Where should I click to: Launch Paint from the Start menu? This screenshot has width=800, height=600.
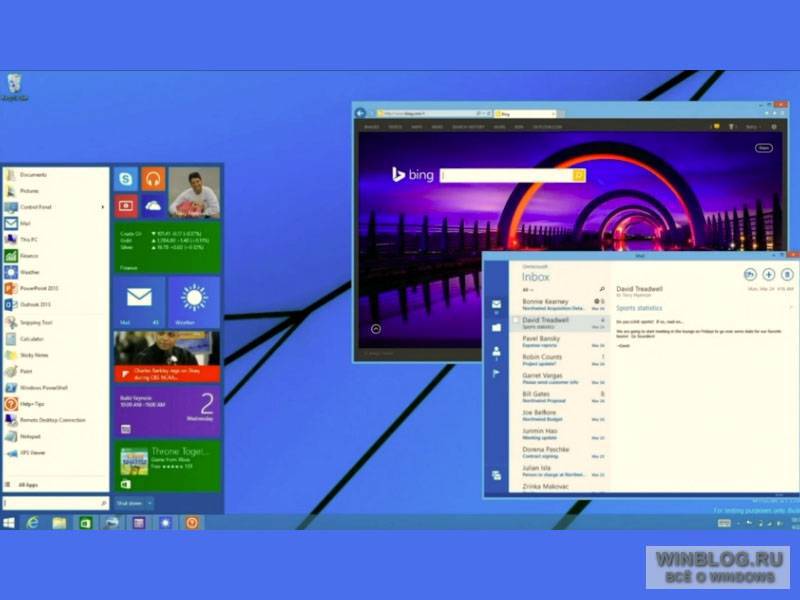[56, 371]
